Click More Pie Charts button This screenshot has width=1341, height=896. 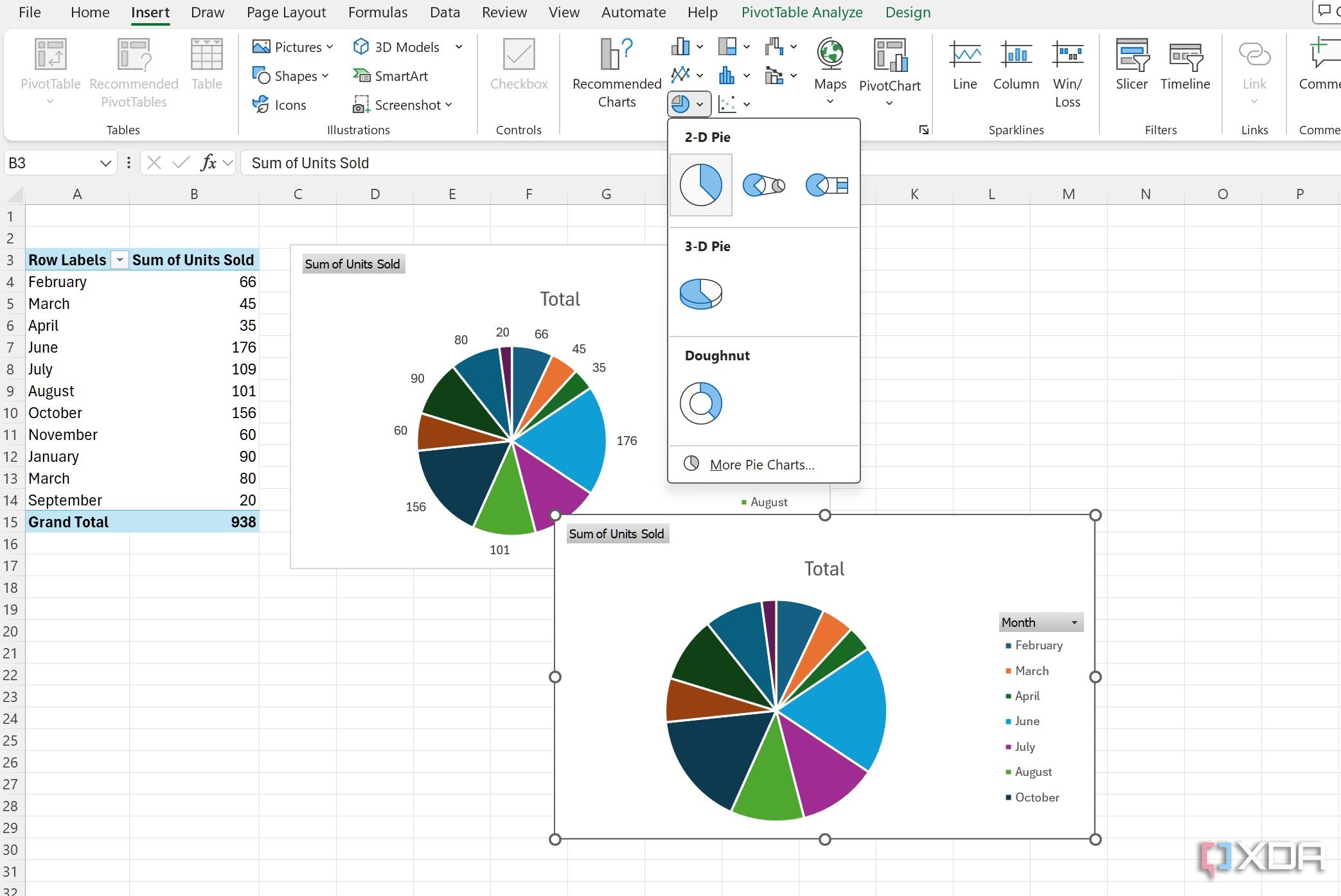(x=762, y=463)
